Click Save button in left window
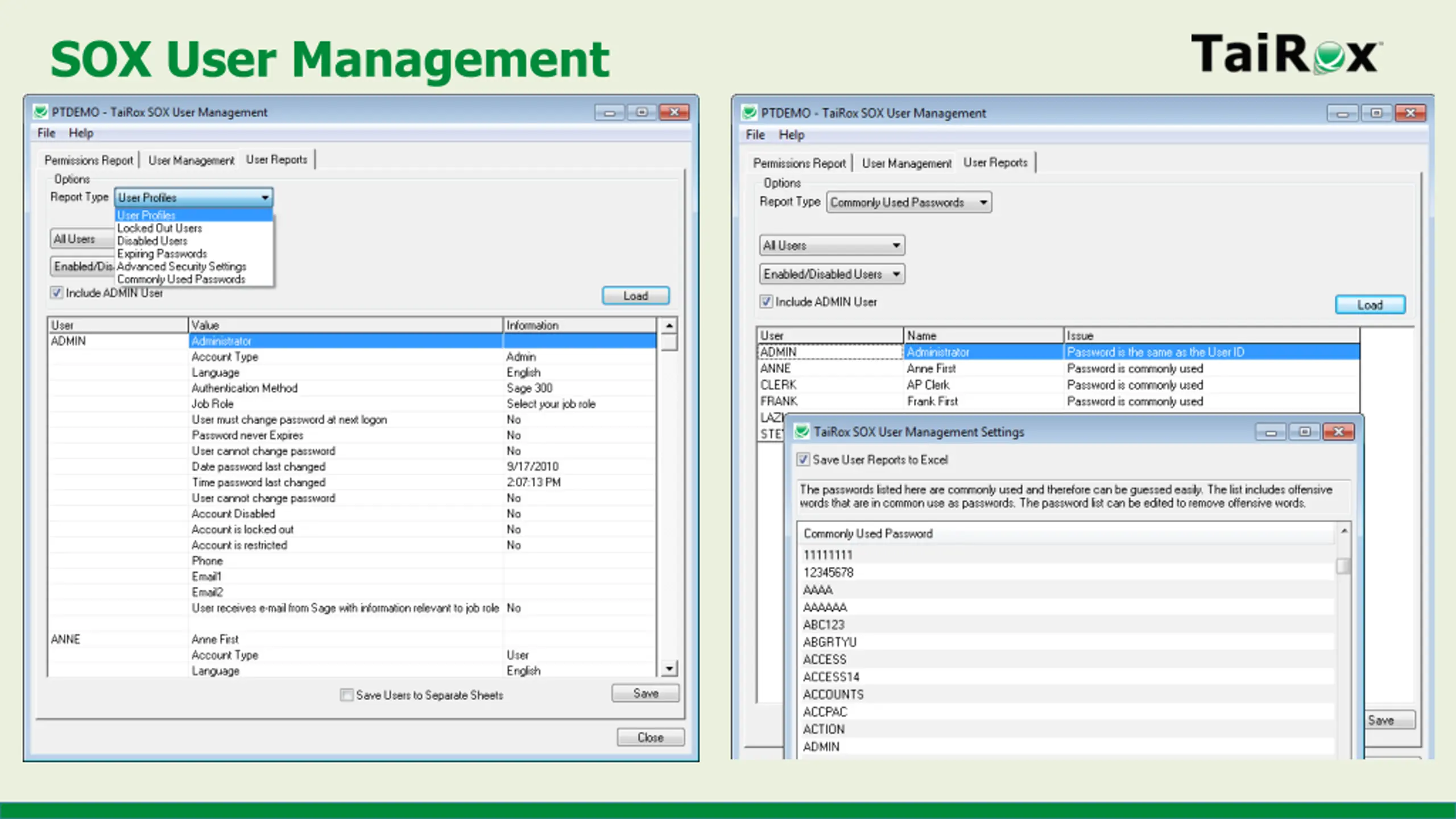The height and width of the screenshot is (819, 1456). click(646, 693)
